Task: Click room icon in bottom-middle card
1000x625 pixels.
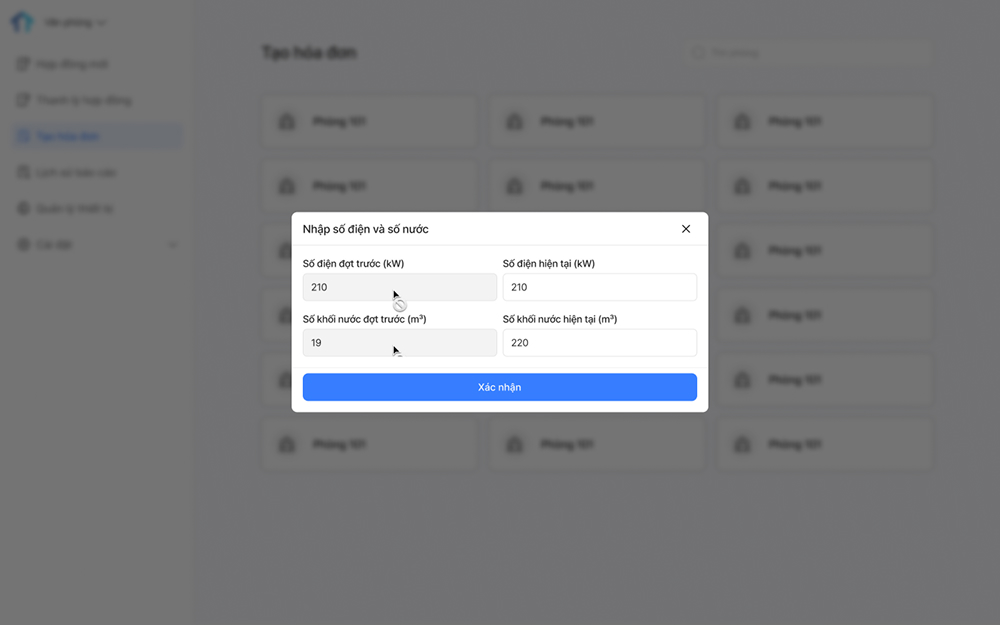Action: click(515, 444)
